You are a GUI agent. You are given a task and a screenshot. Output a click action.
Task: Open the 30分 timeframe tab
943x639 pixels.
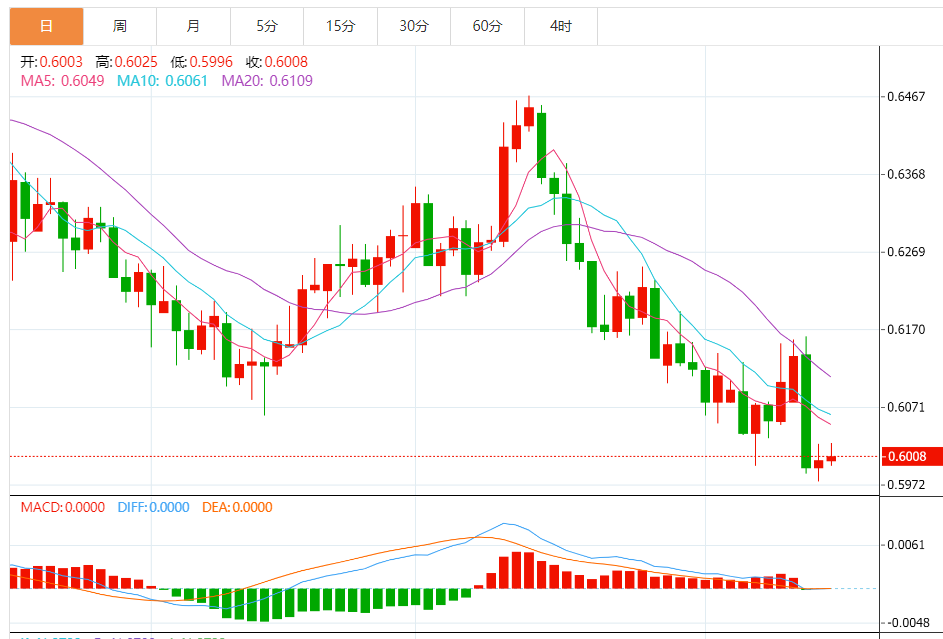click(x=414, y=26)
